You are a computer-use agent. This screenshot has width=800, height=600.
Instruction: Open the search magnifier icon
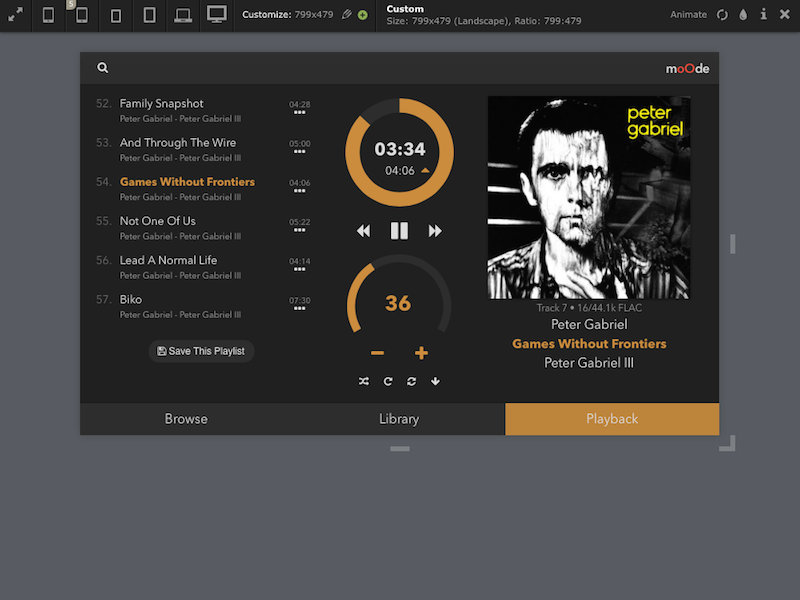[x=103, y=67]
